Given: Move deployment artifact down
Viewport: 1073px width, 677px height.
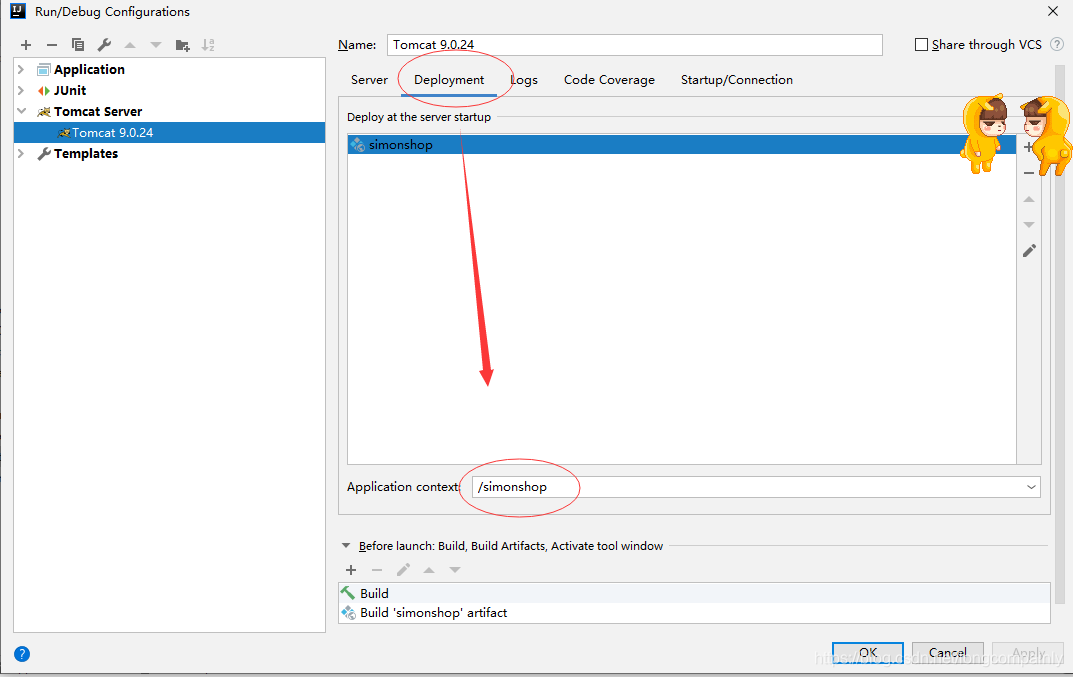Looking at the screenshot, I should click(1029, 225).
